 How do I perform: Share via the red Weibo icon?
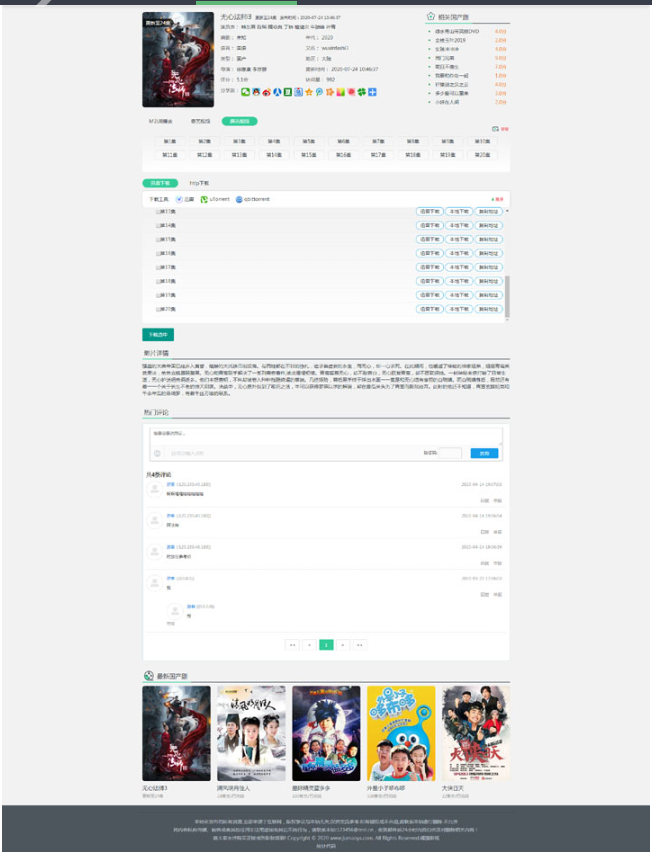266,92
